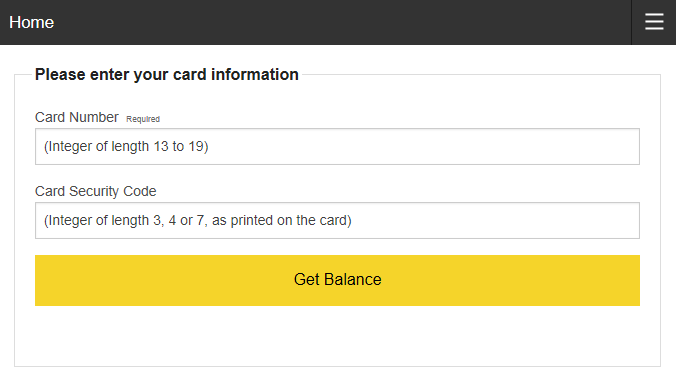Click the dark header bar's empty area
This screenshot has height=367, width=676.
pyautogui.click(x=341, y=22)
